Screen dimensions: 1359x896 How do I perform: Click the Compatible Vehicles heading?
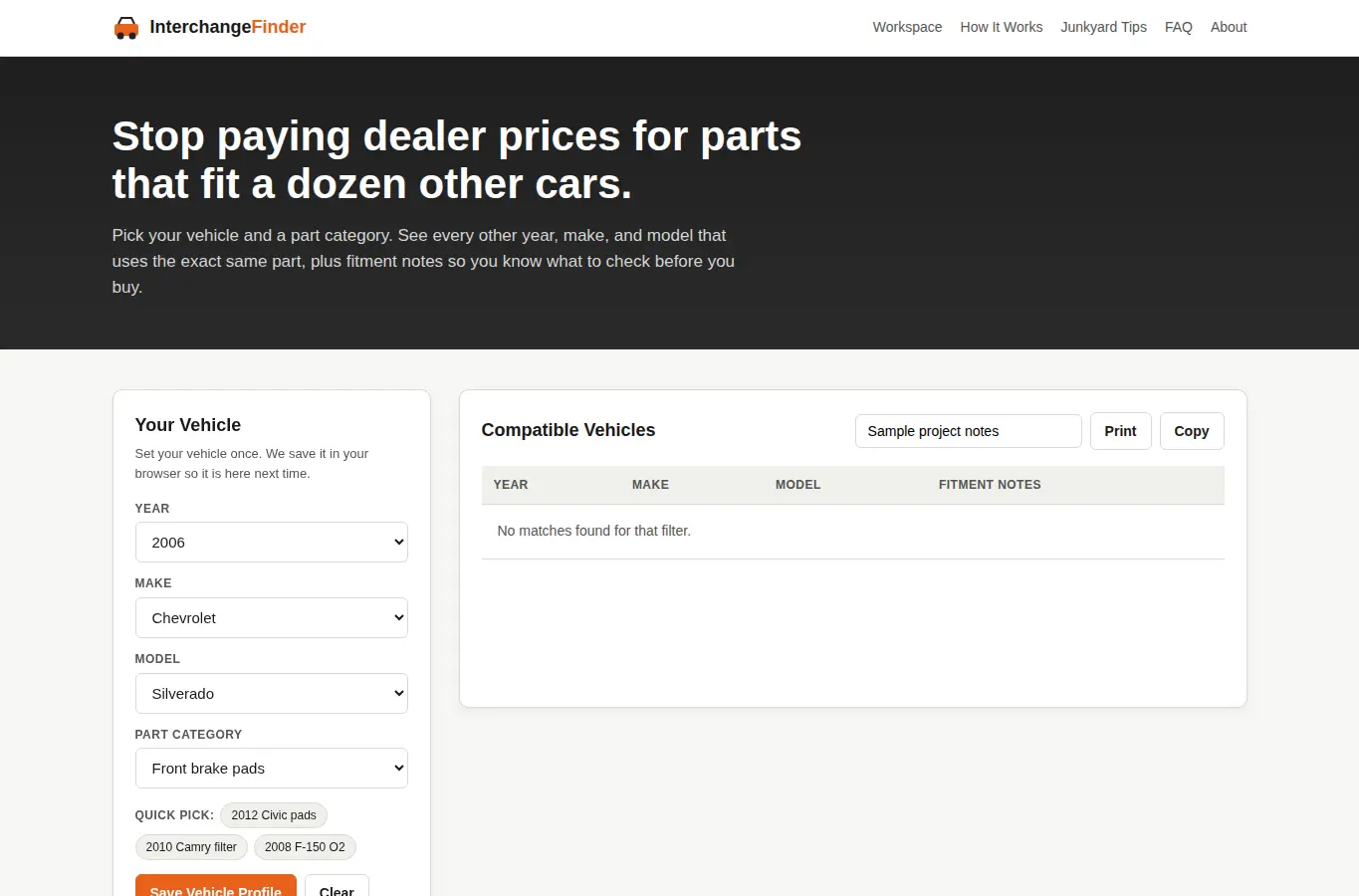click(x=568, y=430)
